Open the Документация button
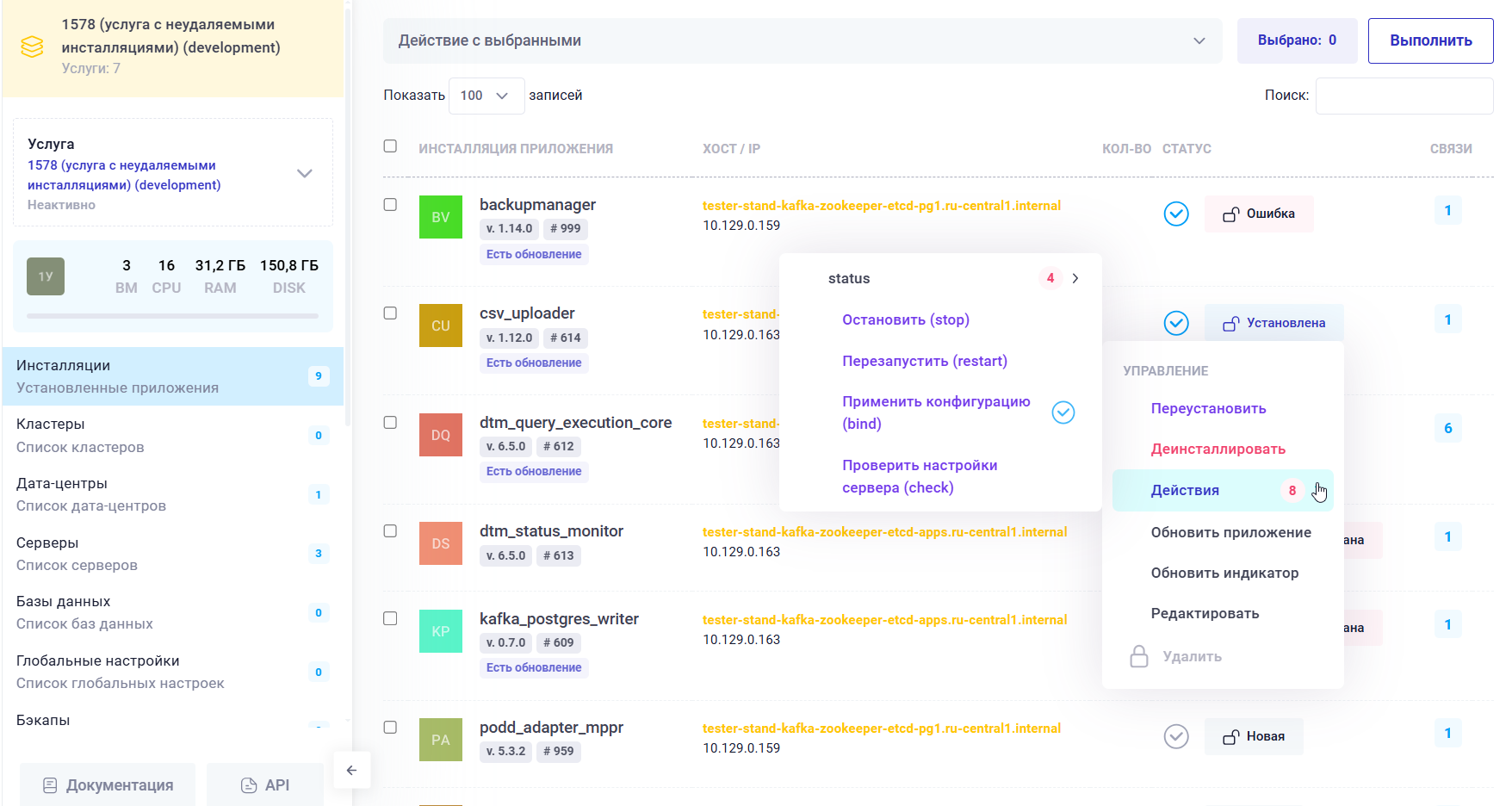The height and width of the screenshot is (806, 1512). 108,785
